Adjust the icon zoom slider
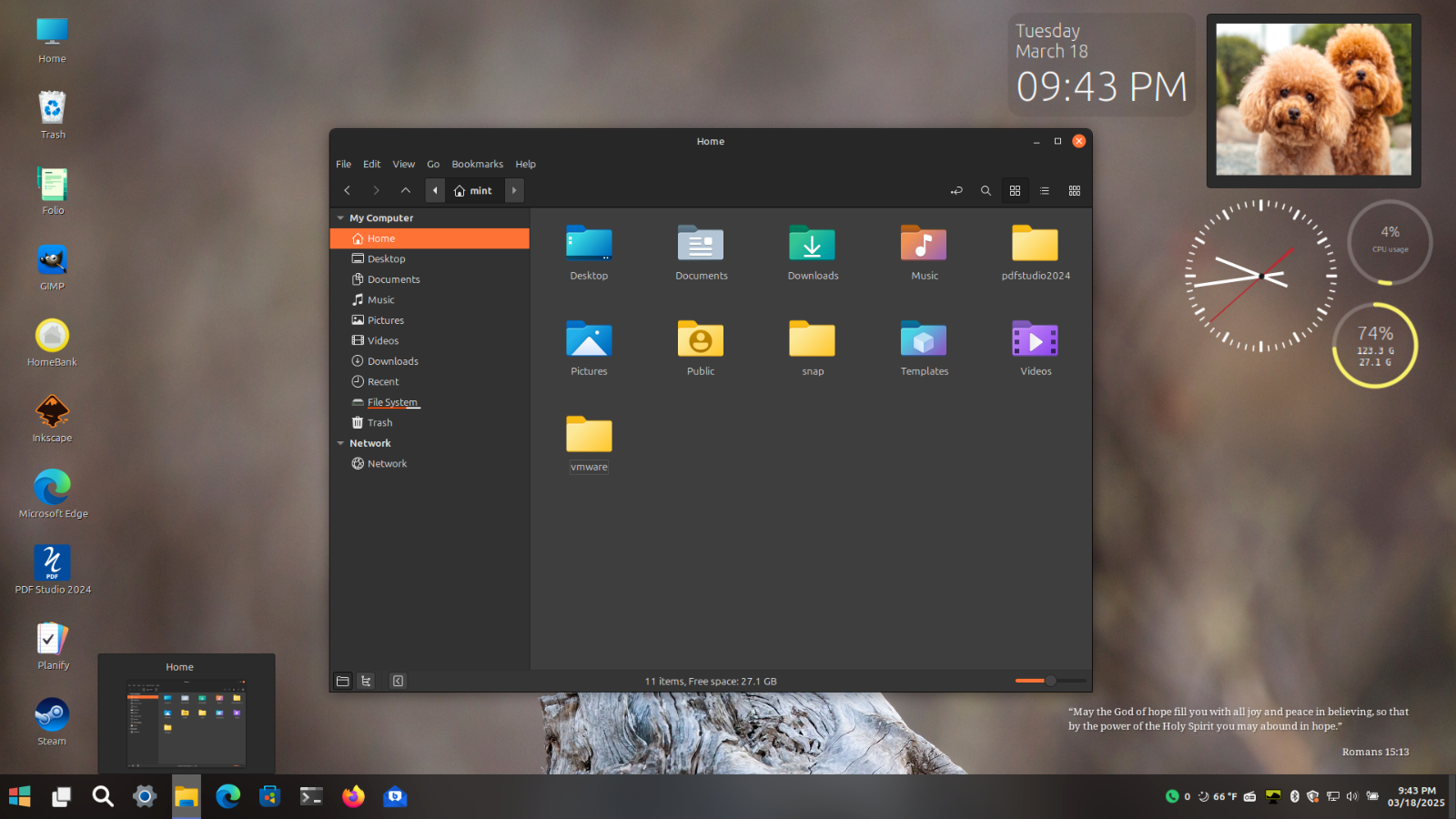The image size is (1456, 819). point(1050,681)
